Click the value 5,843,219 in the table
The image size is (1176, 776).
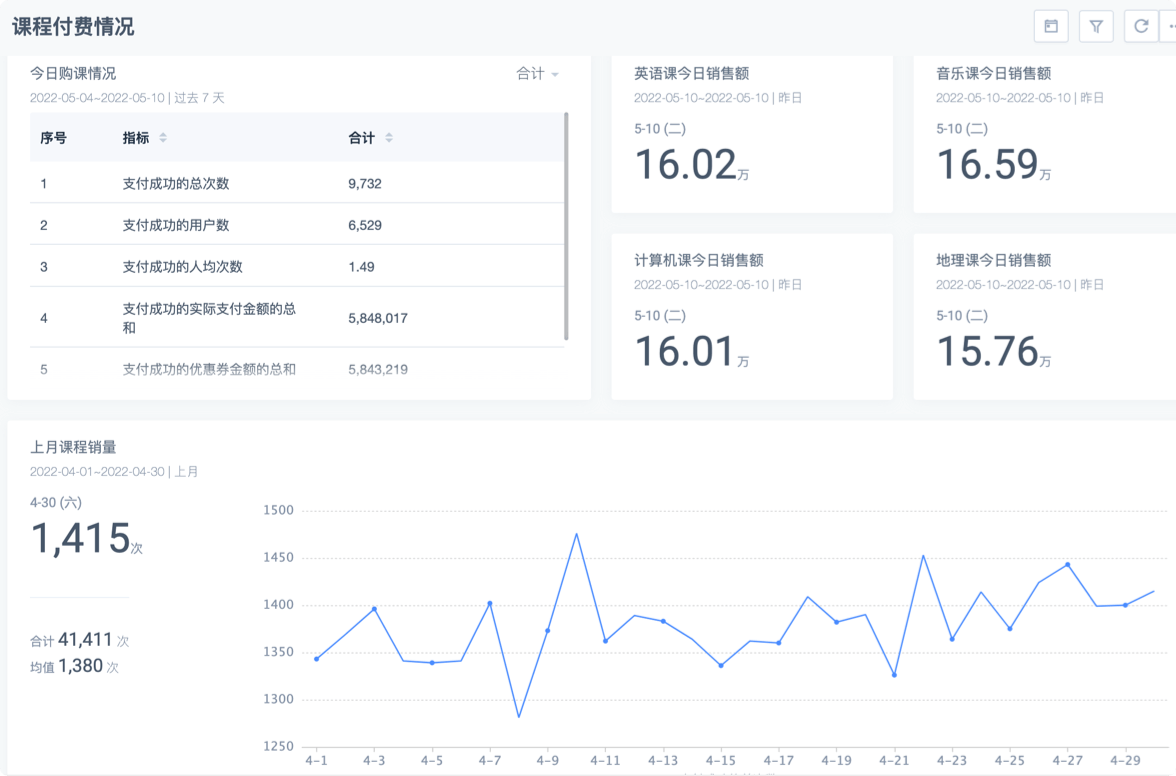pos(378,369)
